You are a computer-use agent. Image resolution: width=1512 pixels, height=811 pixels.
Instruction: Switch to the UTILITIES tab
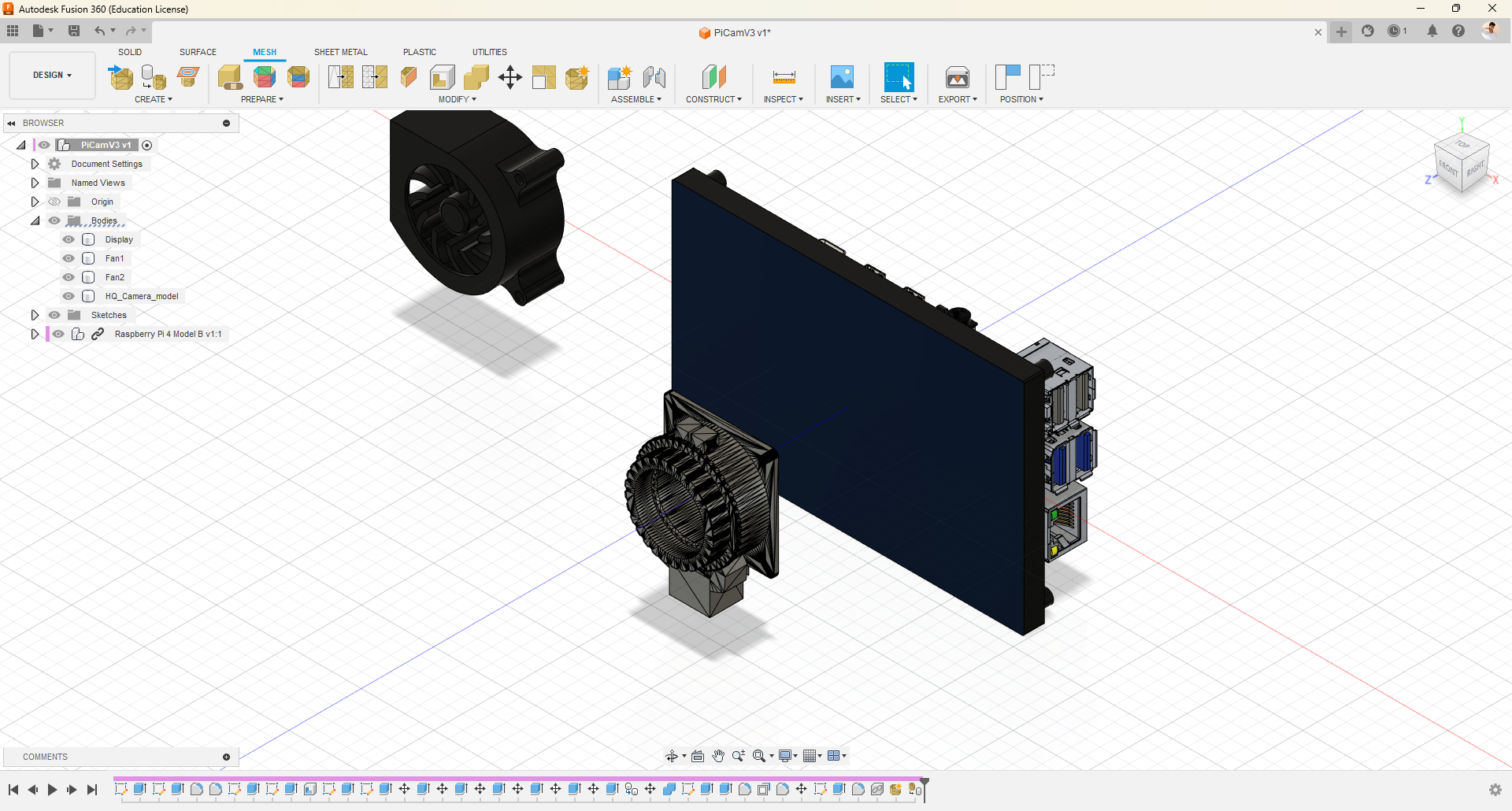490,52
